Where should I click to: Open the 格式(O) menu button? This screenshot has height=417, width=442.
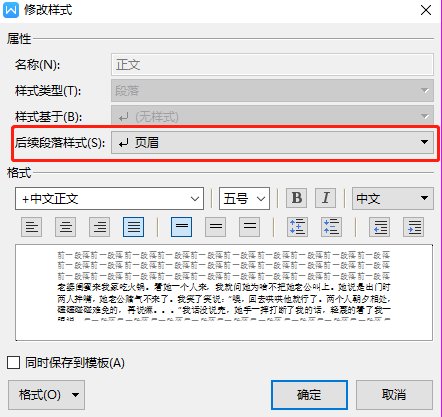click(46, 395)
